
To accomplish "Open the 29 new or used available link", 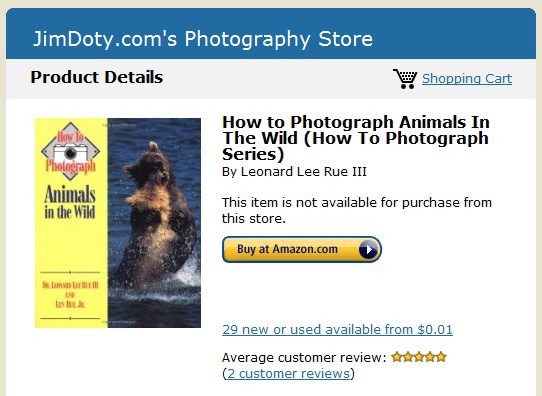I will [337, 329].
